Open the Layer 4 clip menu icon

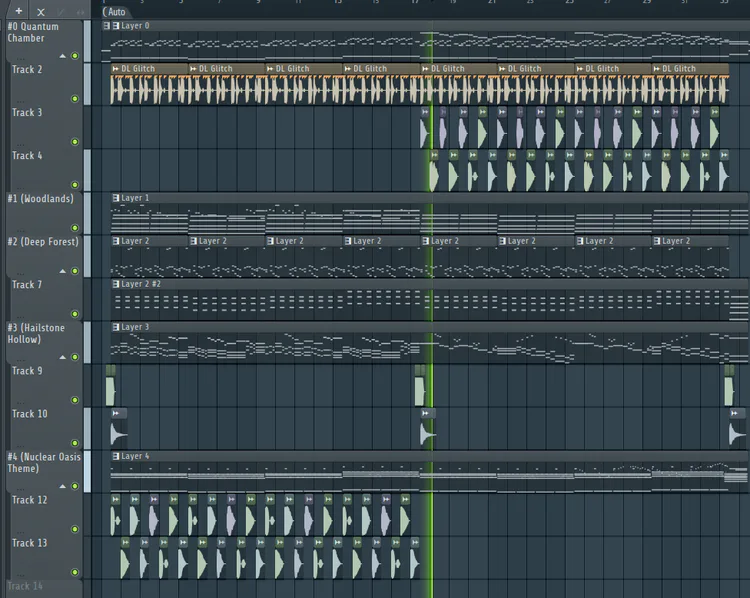pyautogui.click(x=116, y=456)
